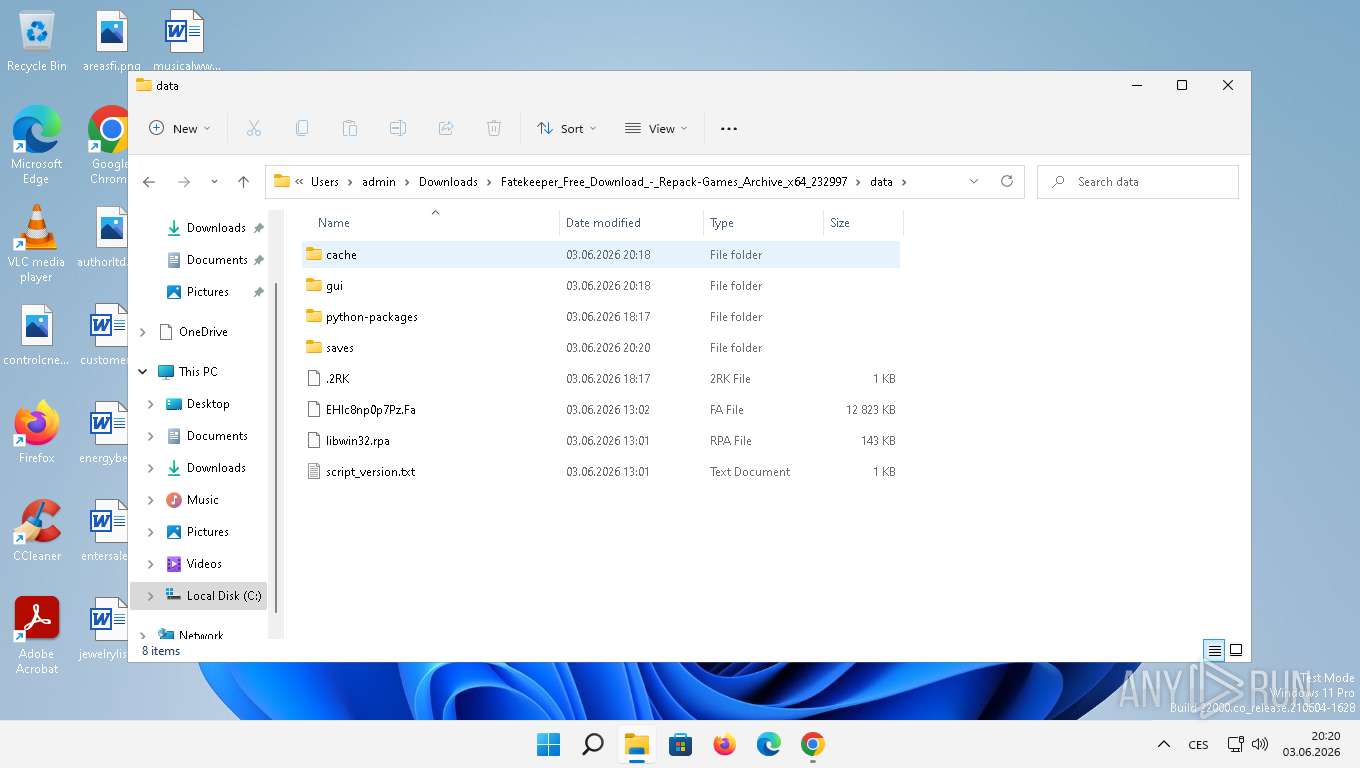1360x768 pixels.
Task: Select Microsoft Edge desktop shortcut
Action: pyautogui.click(x=37, y=146)
